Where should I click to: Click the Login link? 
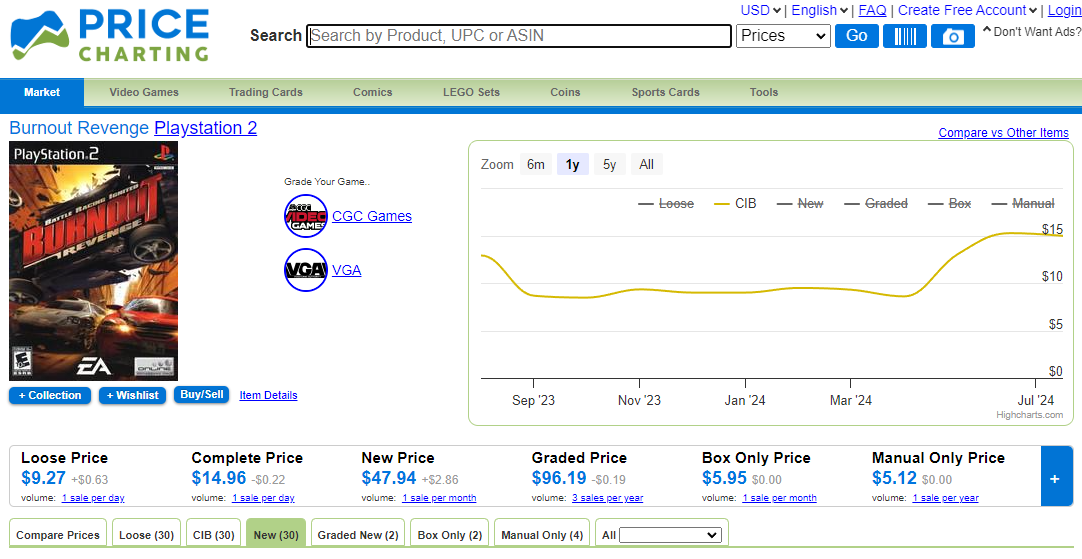(1064, 10)
